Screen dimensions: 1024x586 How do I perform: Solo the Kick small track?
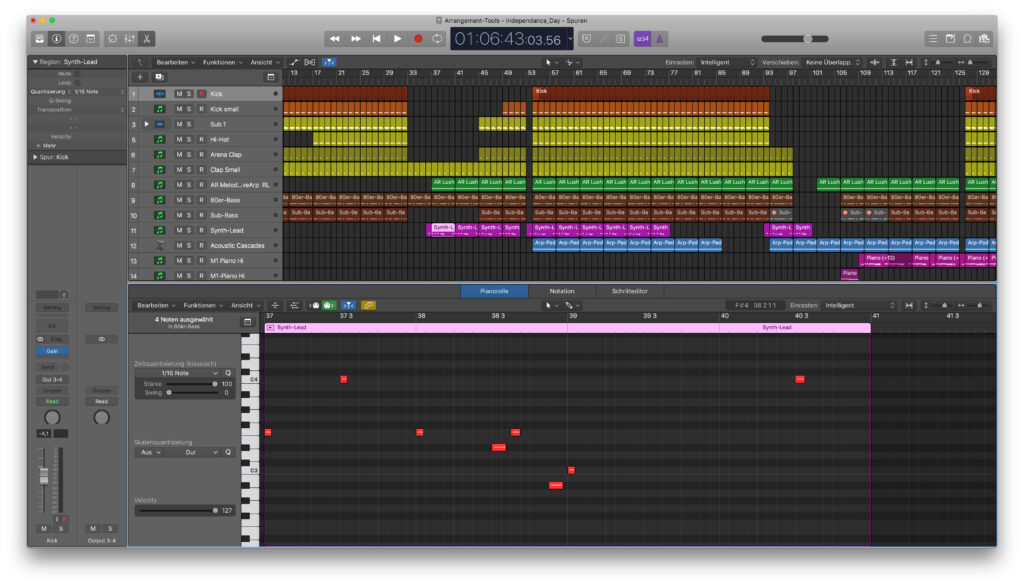tap(189, 109)
